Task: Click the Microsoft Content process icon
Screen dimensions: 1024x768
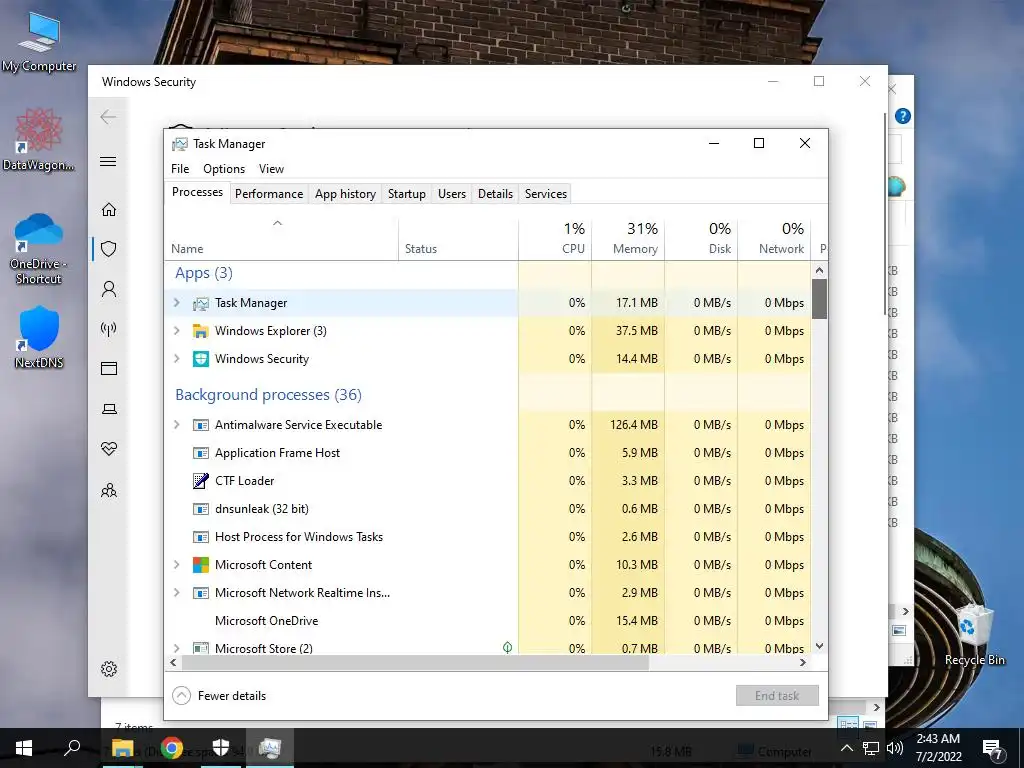Action: (x=200, y=565)
